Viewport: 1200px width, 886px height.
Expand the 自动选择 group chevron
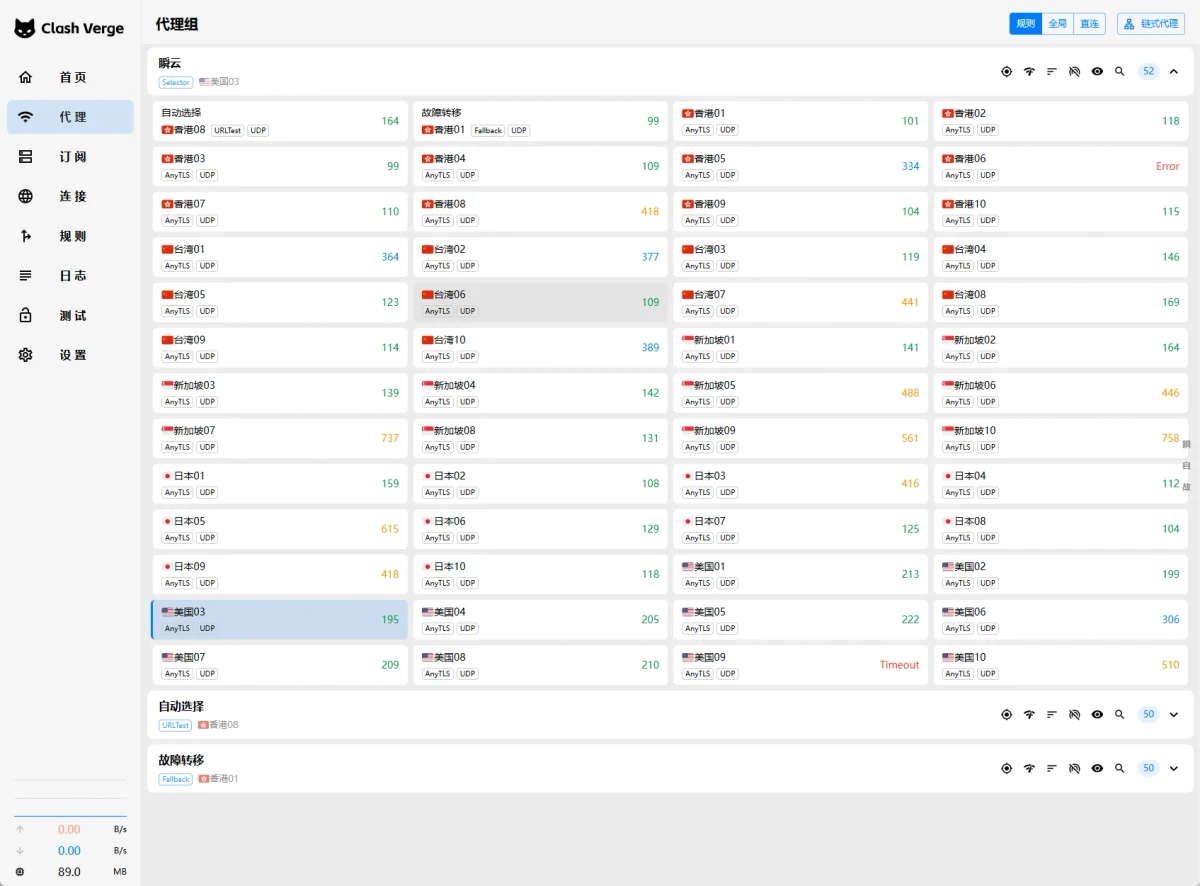coord(1174,715)
